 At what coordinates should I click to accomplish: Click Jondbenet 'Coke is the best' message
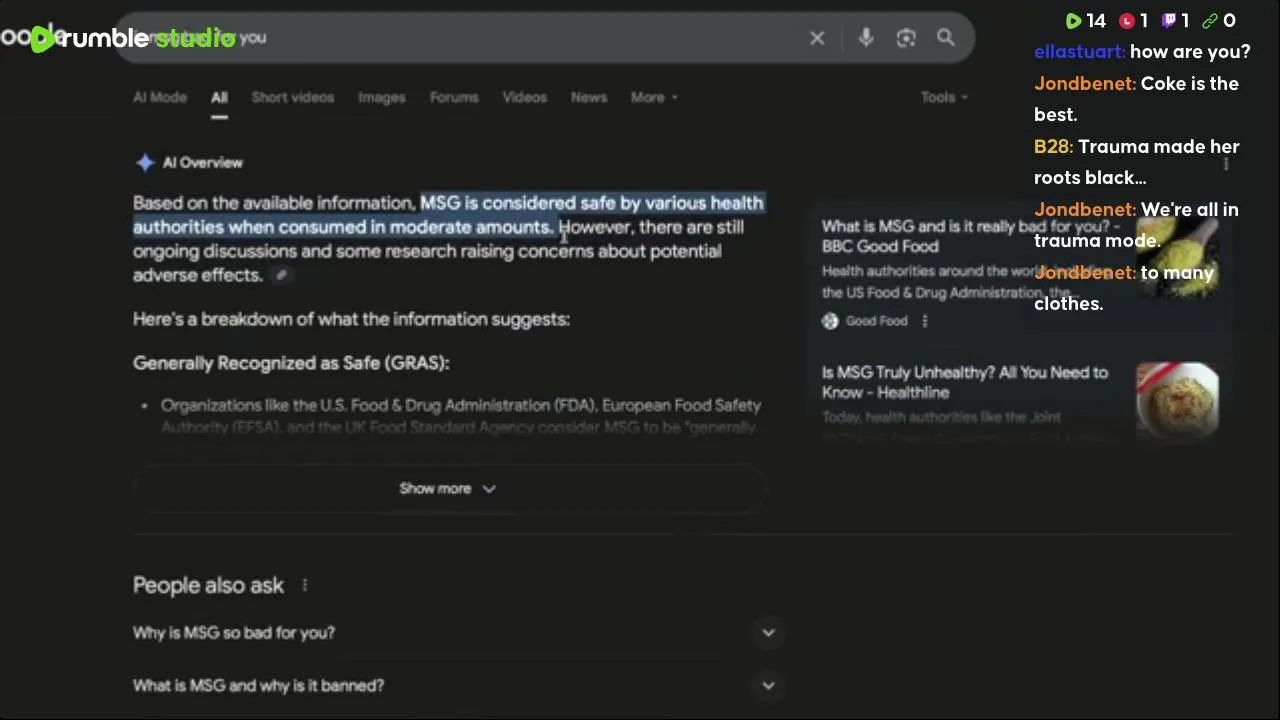click(1136, 99)
